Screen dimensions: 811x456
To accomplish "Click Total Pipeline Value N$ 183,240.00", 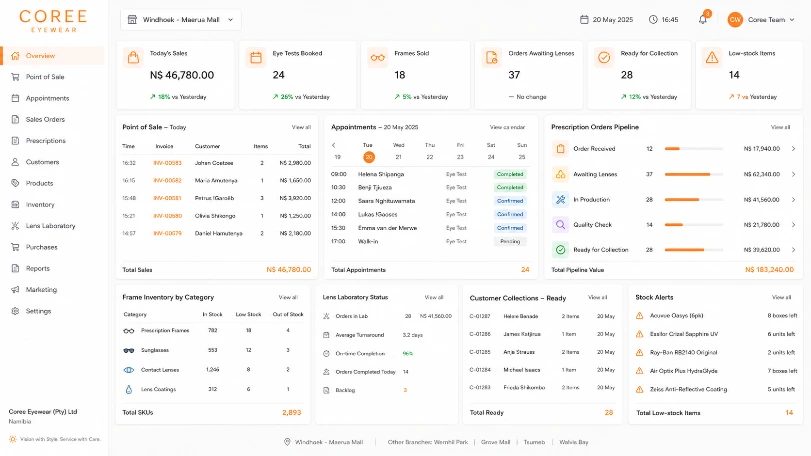I will pos(769,270).
